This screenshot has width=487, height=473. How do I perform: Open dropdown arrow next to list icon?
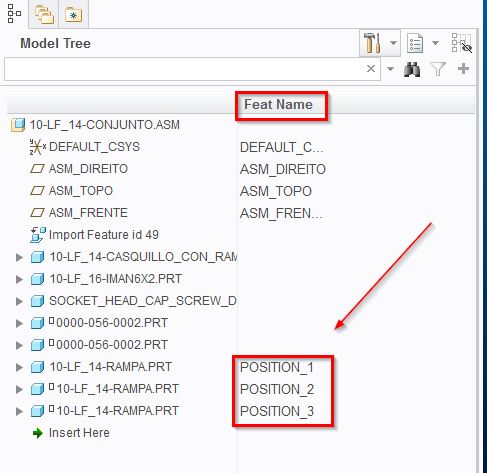(435, 43)
